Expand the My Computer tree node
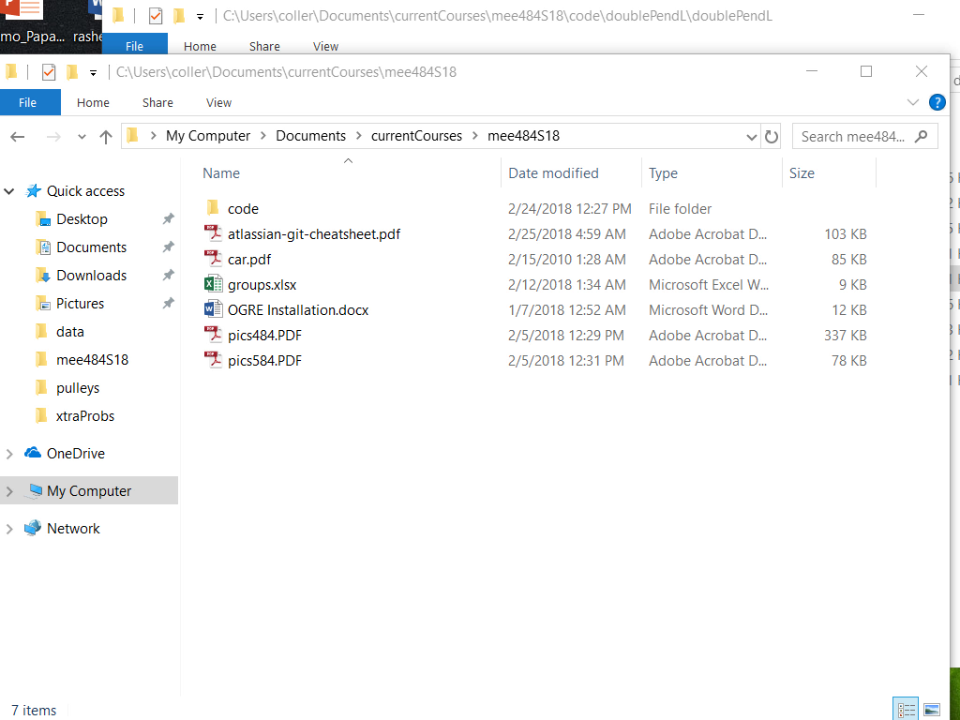Screen dimensions: 960x720 tap(9, 491)
